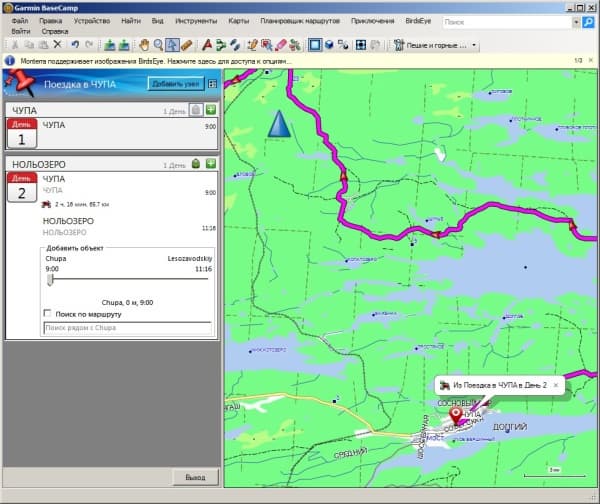Open the Найти menu

pyautogui.click(x=131, y=21)
